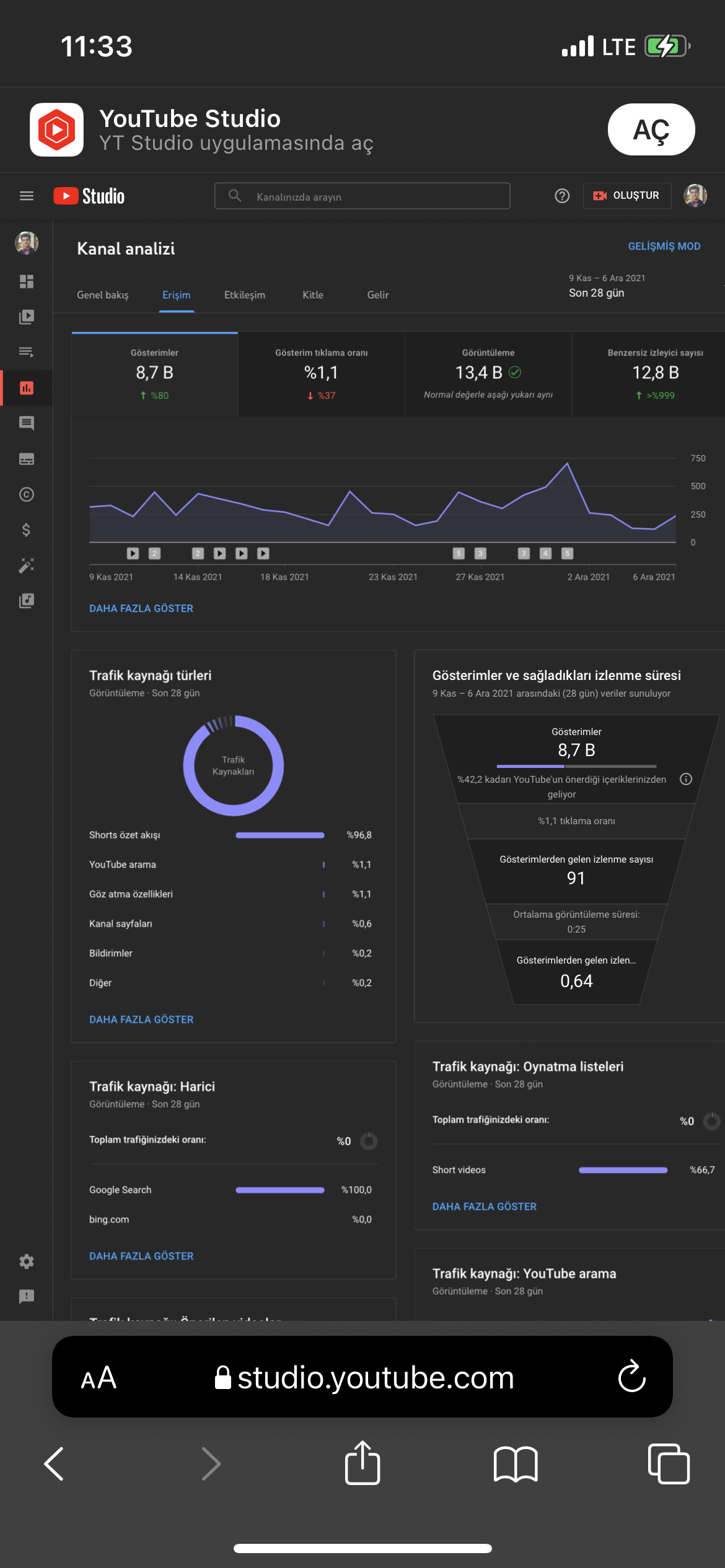Click the YouTube arama traffic row
Screen dimensions: 725x1568
tap(231, 865)
